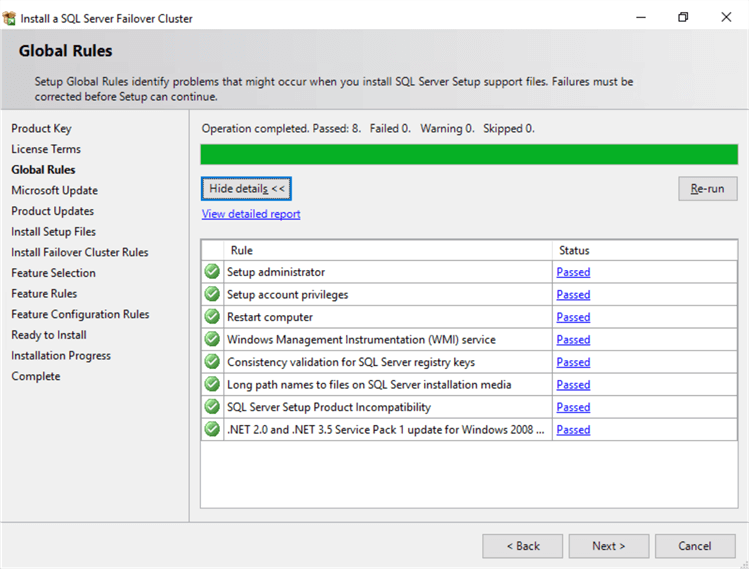This screenshot has width=749, height=569.
Task: Click the Next button
Action: pyautogui.click(x=609, y=546)
